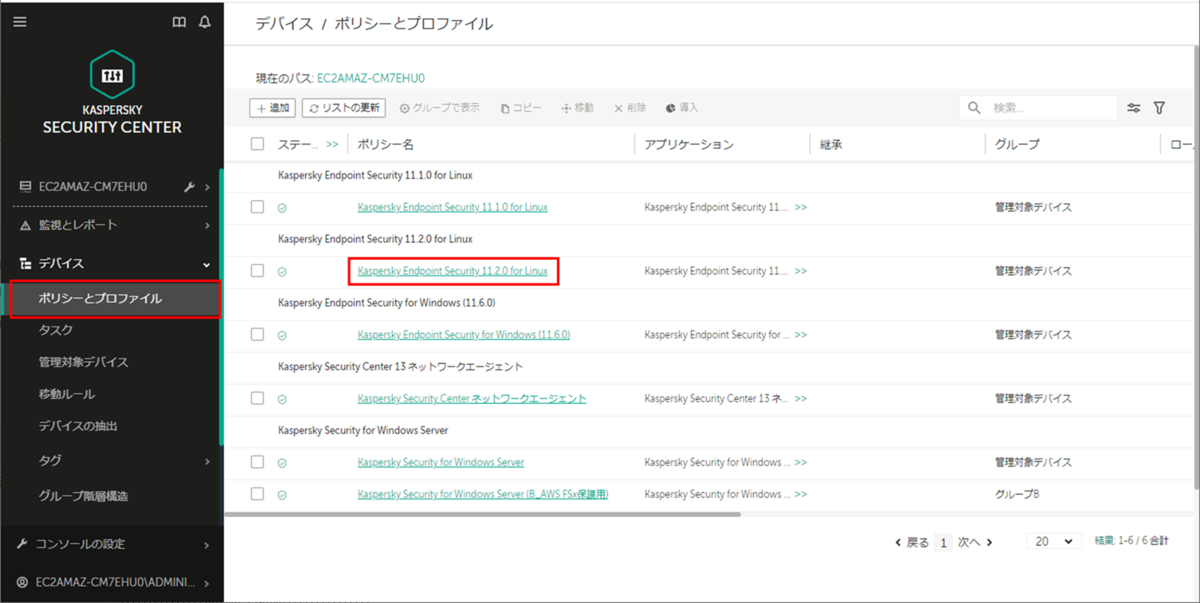This screenshot has height=603, width=1200.
Task: Click the 追加 button
Action: pyautogui.click(x=272, y=108)
